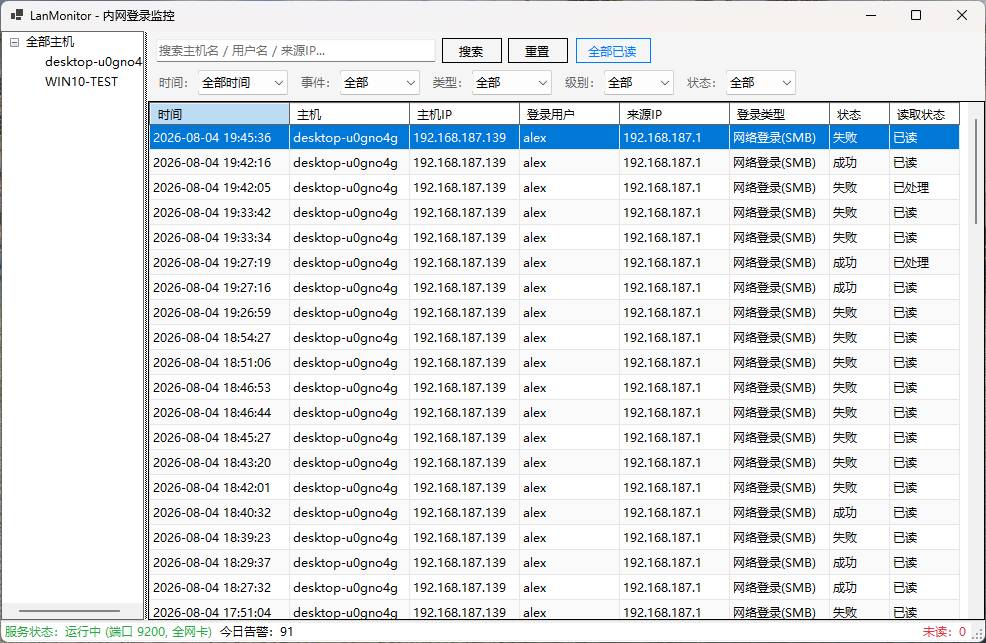Image resolution: width=986 pixels, height=643 pixels.
Task: Select the row timed 2026-08-04 18:46:53
Action: tap(555, 388)
